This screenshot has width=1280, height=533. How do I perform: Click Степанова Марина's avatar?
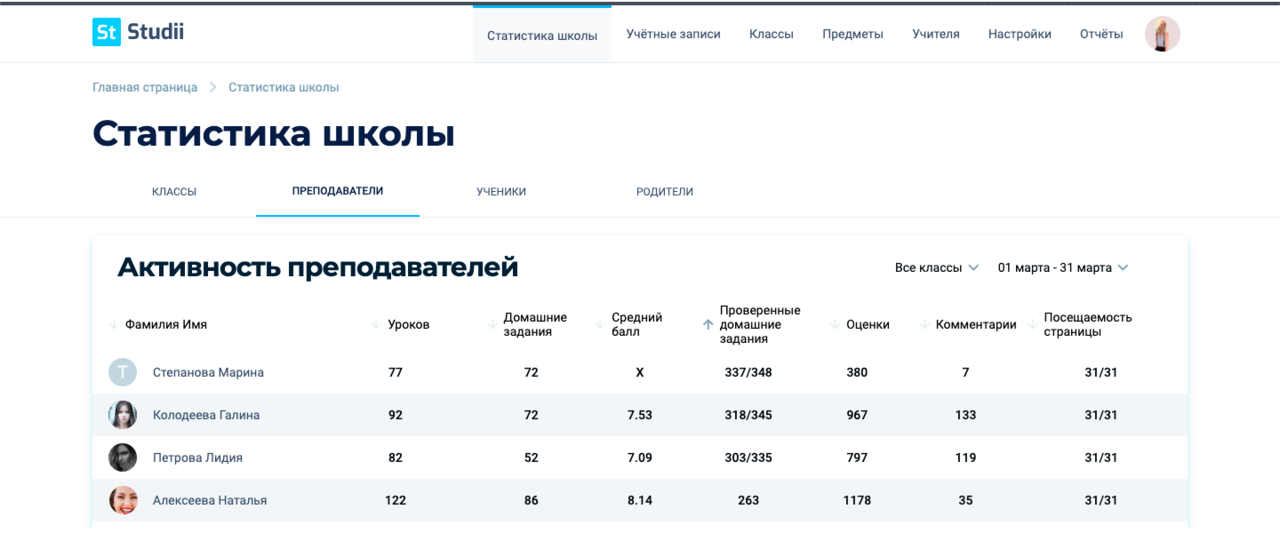click(123, 373)
